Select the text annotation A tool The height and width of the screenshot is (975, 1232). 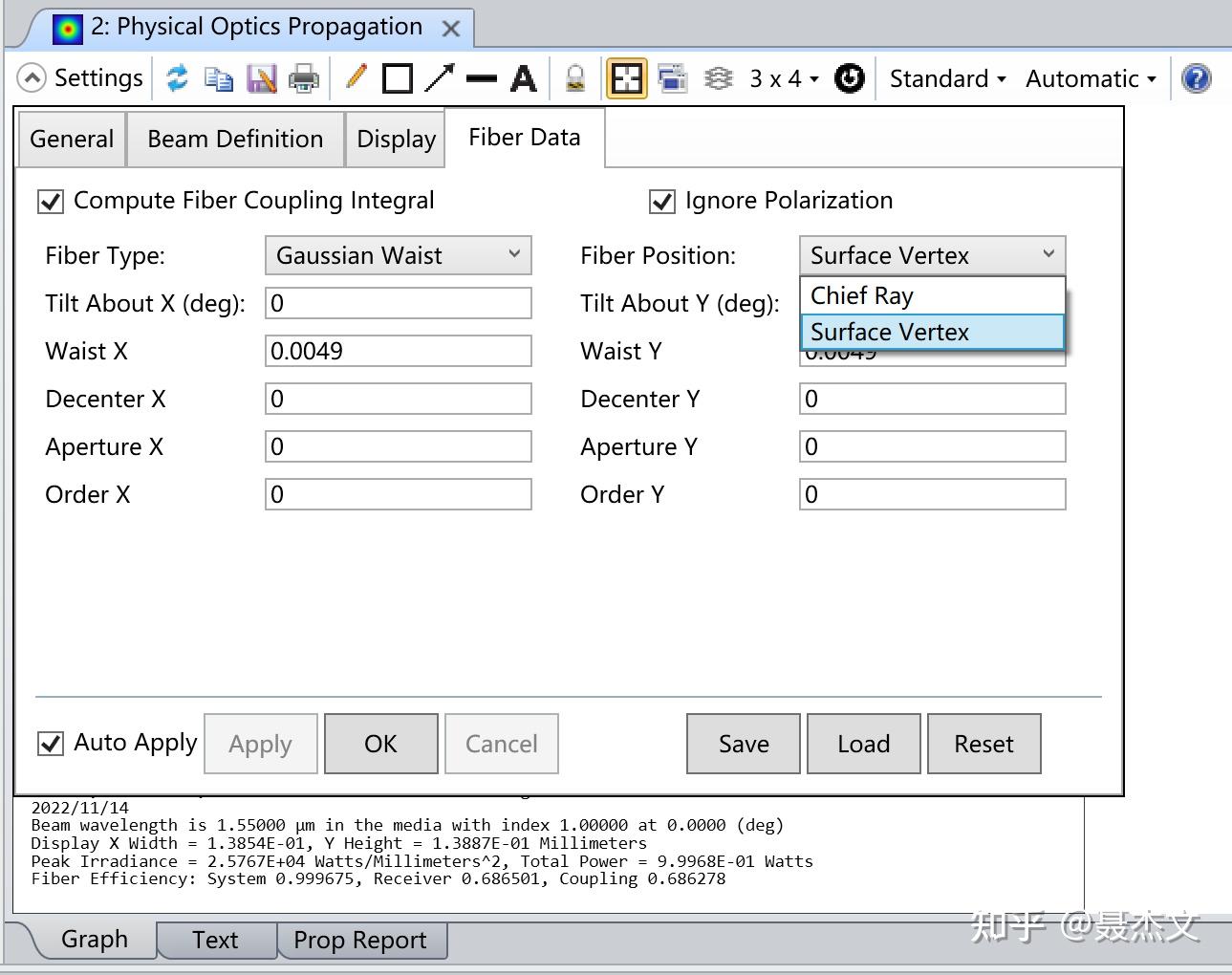tap(523, 78)
